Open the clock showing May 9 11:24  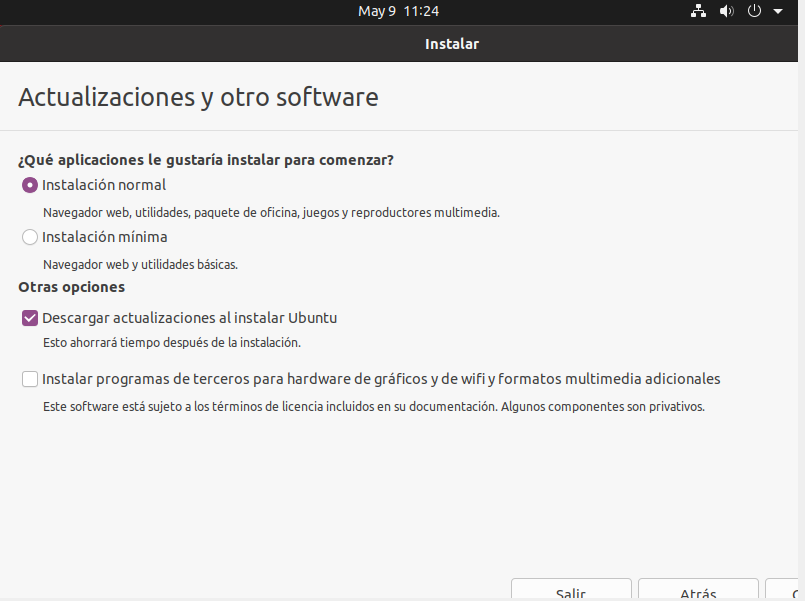click(398, 11)
